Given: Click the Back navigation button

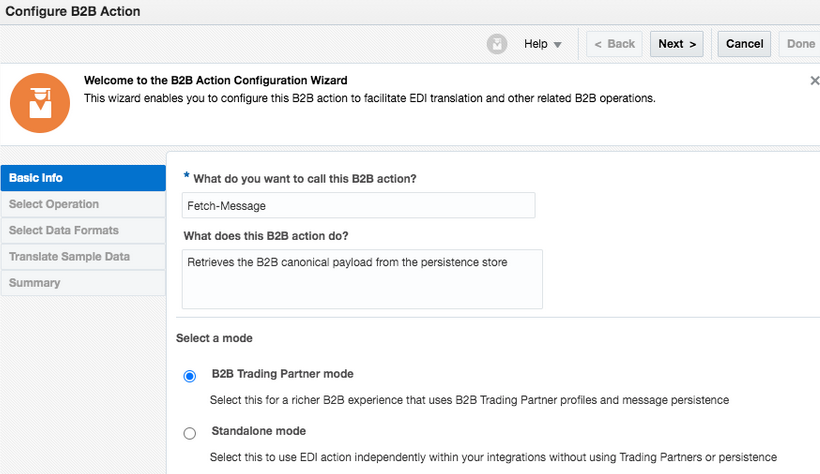Looking at the screenshot, I should tap(614, 44).
